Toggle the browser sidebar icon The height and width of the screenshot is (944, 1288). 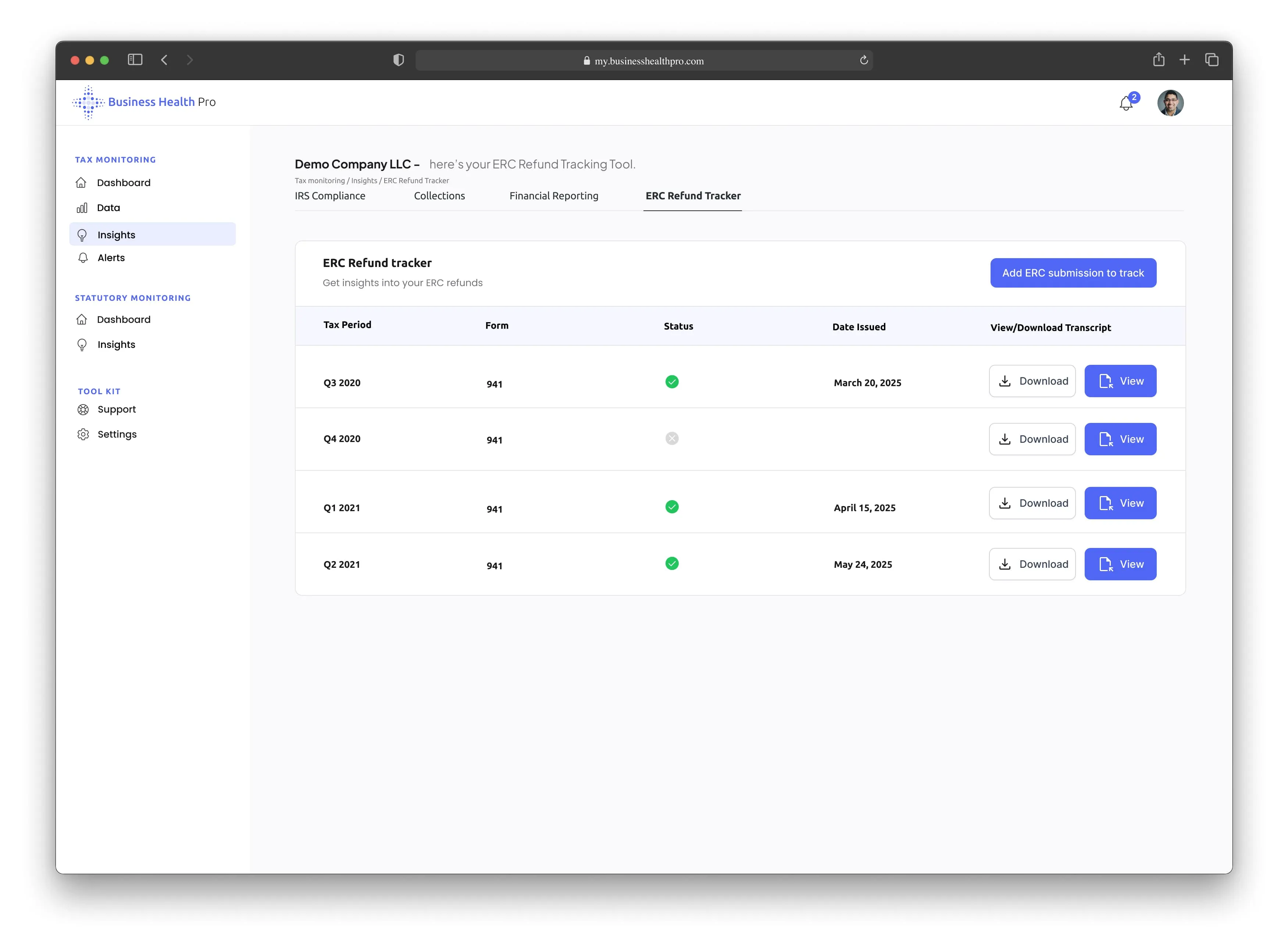point(135,60)
